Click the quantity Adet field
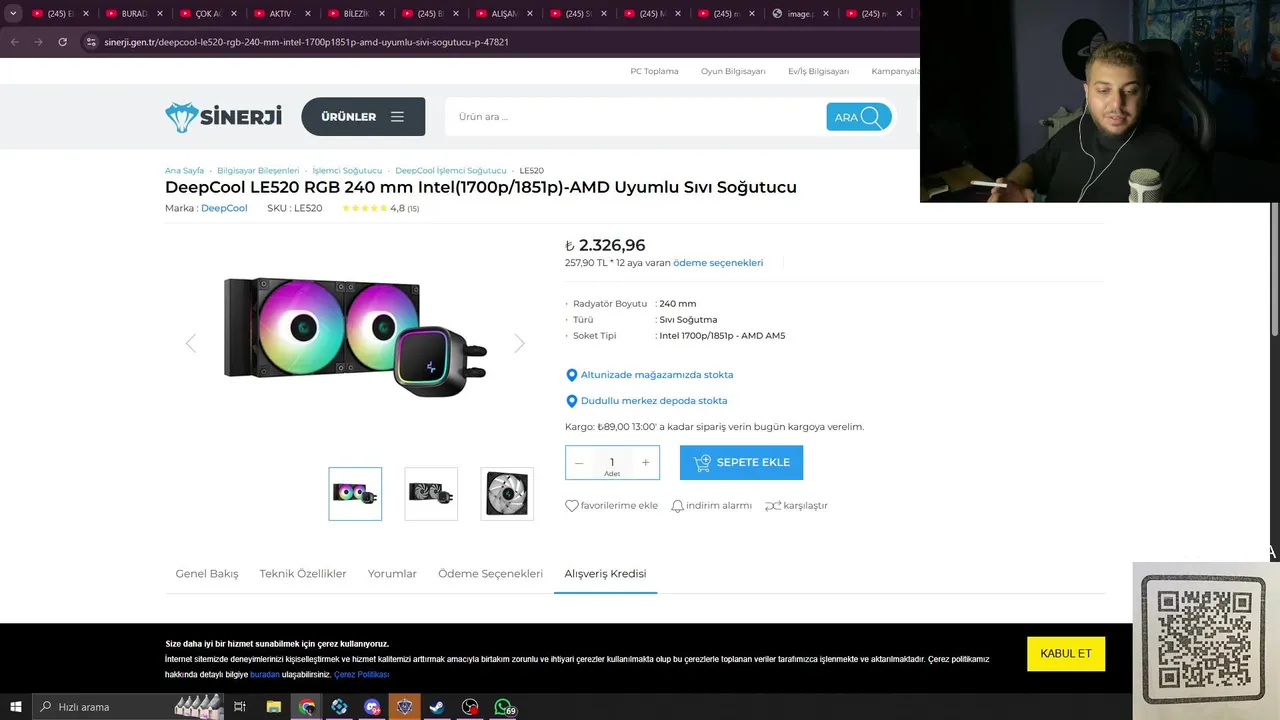The height and width of the screenshot is (720, 1280). pyautogui.click(x=612, y=463)
